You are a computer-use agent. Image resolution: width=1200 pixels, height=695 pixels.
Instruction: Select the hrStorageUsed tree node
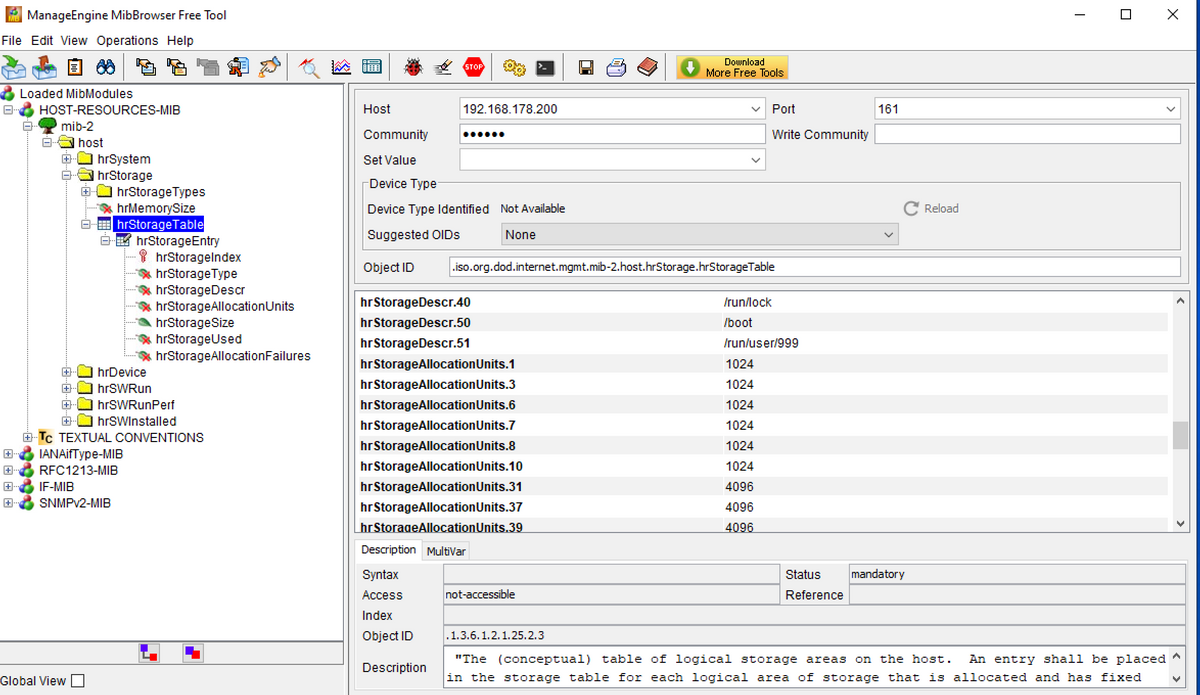coord(198,339)
